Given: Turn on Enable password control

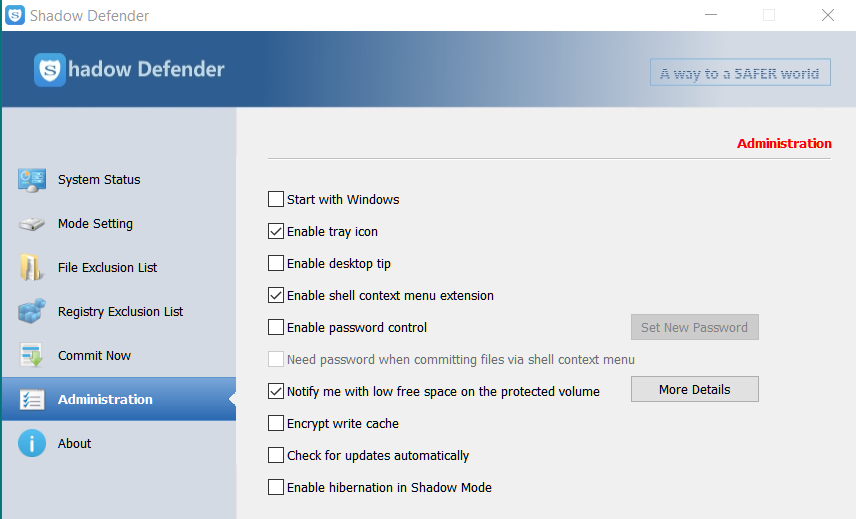Looking at the screenshot, I should click(x=276, y=328).
